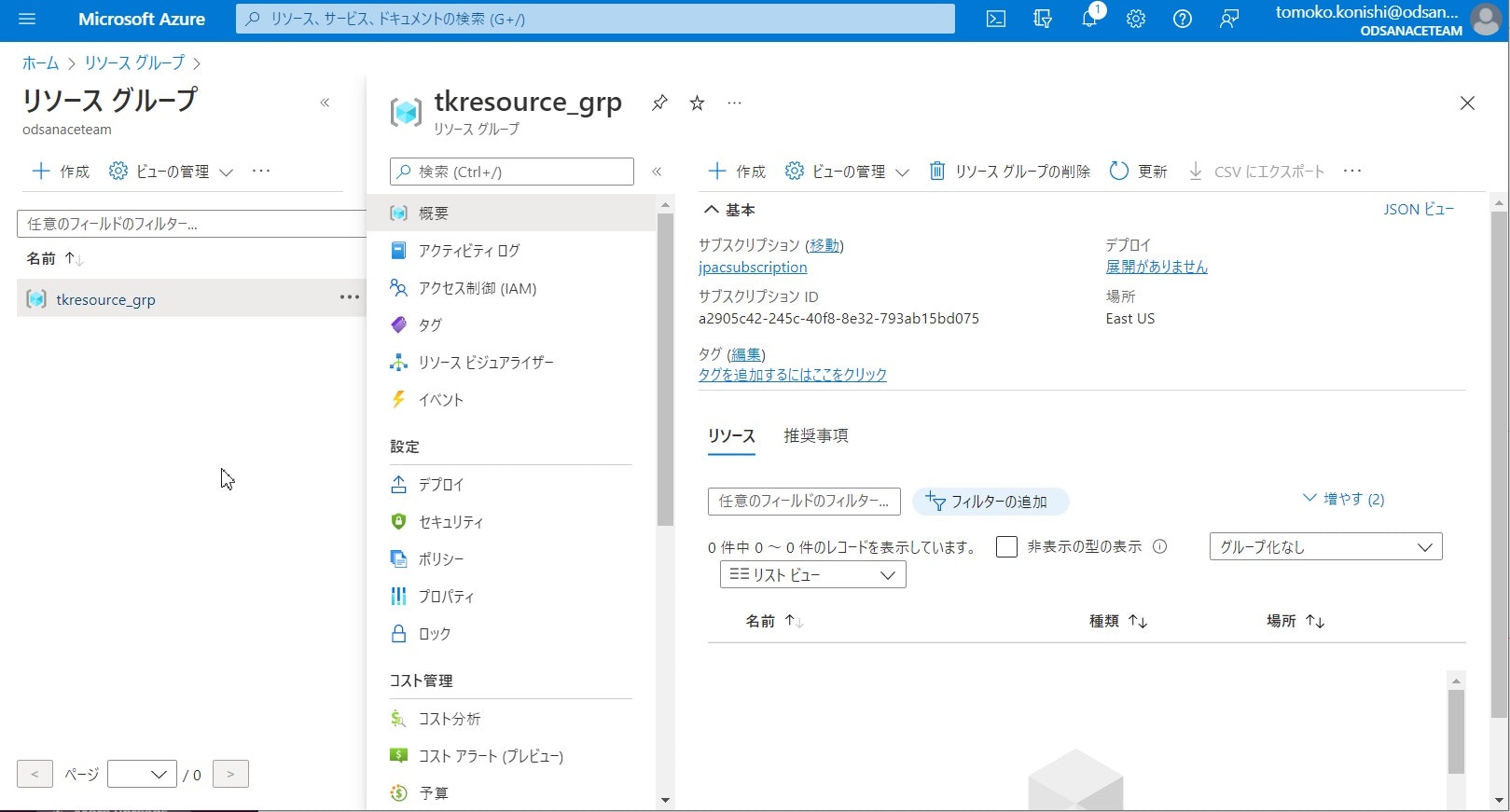Screen dimensions: 1510x812
Task: Sort resources table by 名前 column
Action: pos(774,621)
